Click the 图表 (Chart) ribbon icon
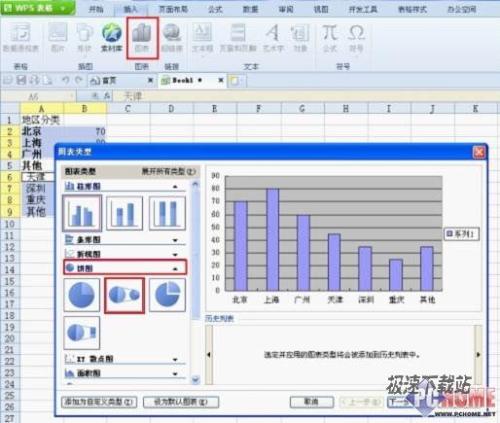500x423 pixels. [x=142, y=37]
